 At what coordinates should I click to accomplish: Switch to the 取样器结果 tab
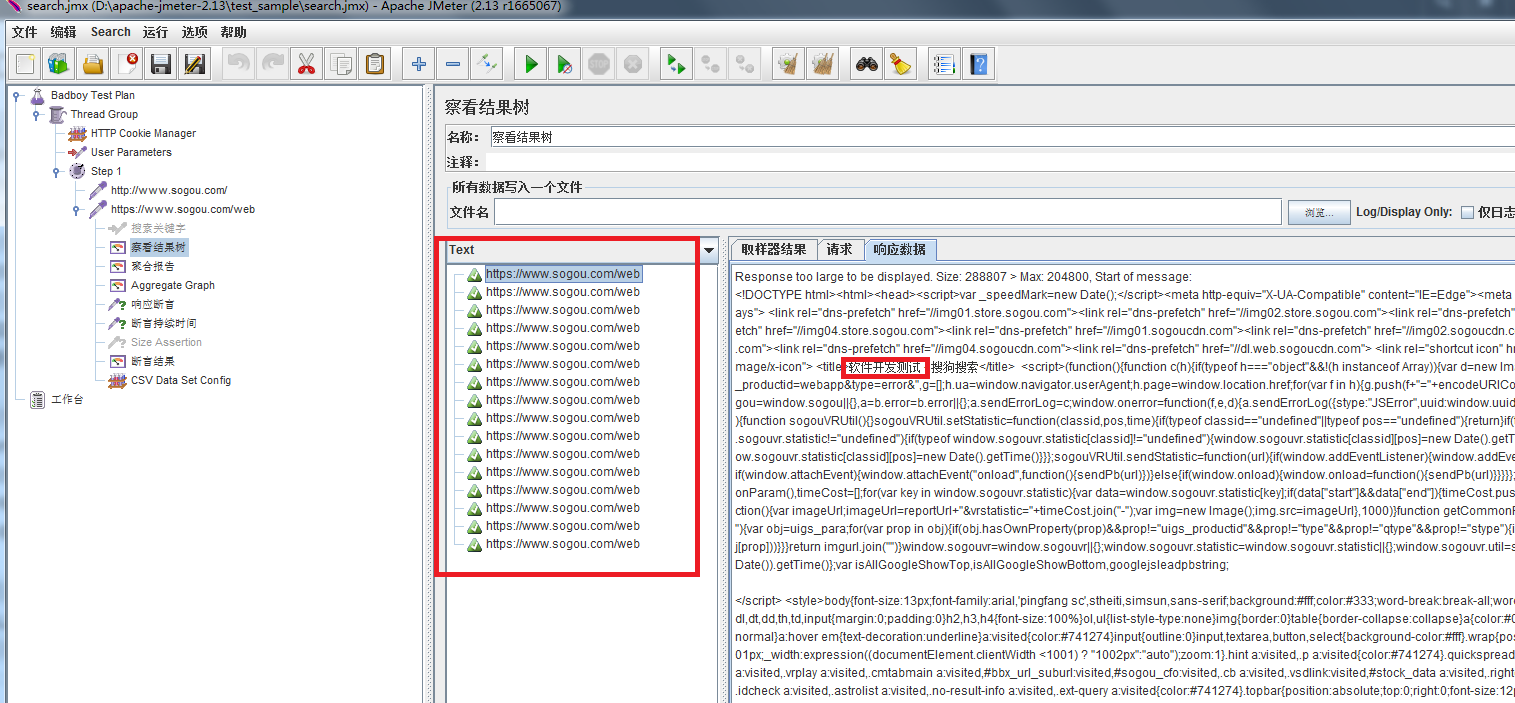tap(774, 250)
